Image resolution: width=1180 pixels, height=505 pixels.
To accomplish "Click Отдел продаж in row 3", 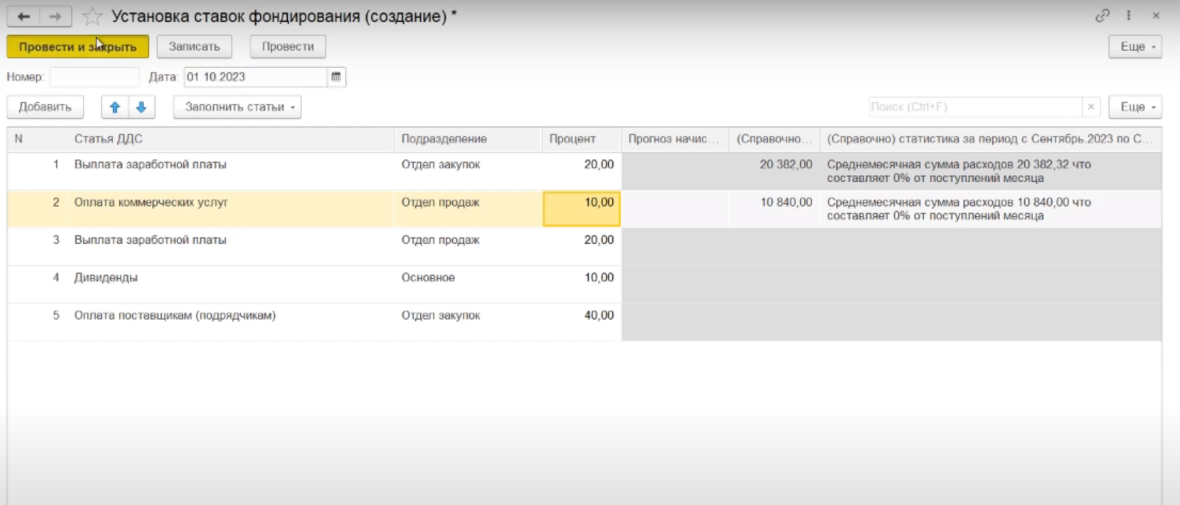I will click(468, 246).
